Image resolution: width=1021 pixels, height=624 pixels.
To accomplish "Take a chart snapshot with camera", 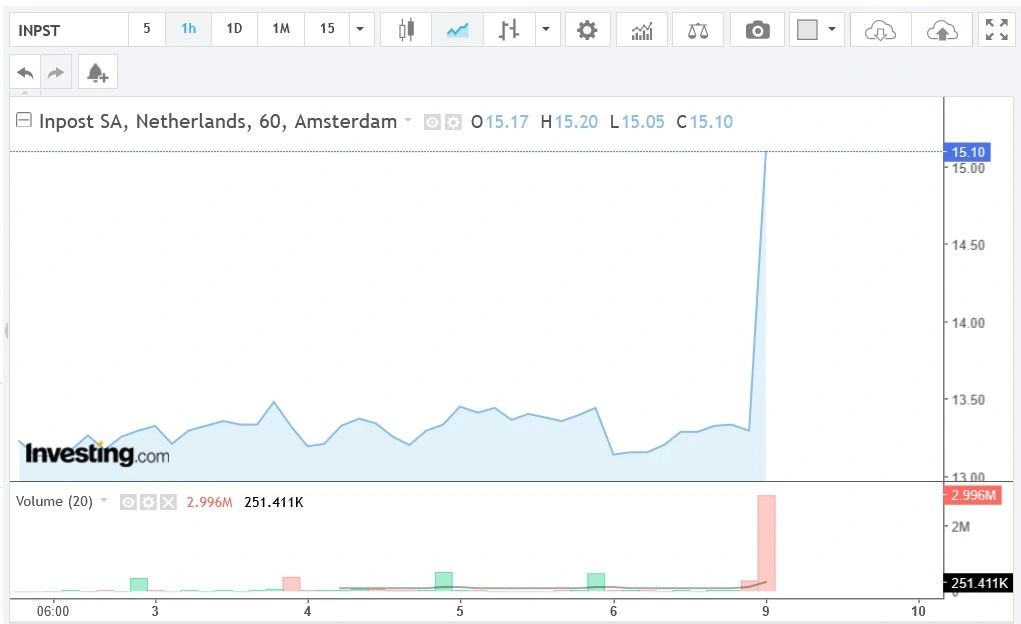I will [757, 29].
